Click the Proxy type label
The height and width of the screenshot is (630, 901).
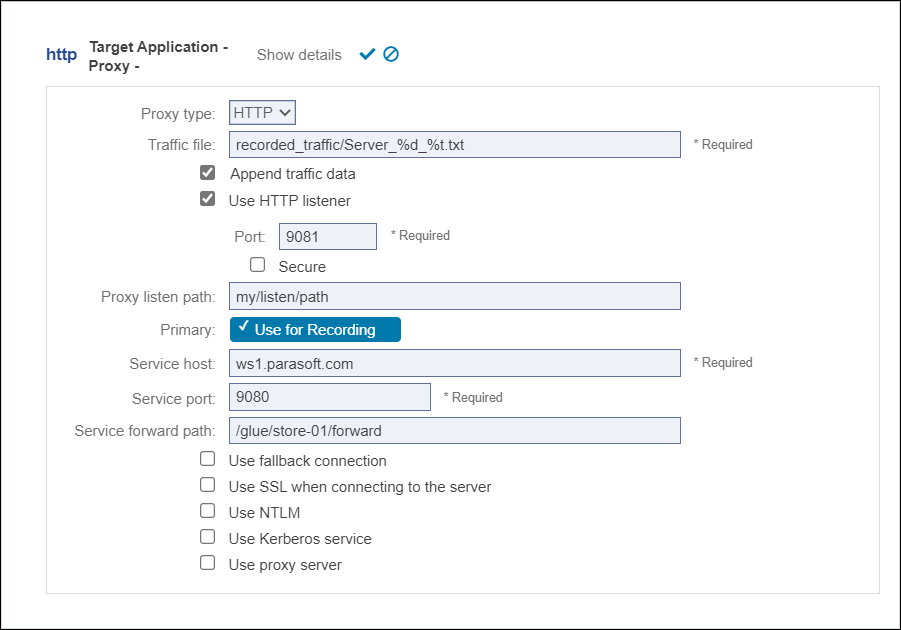[178, 114]
